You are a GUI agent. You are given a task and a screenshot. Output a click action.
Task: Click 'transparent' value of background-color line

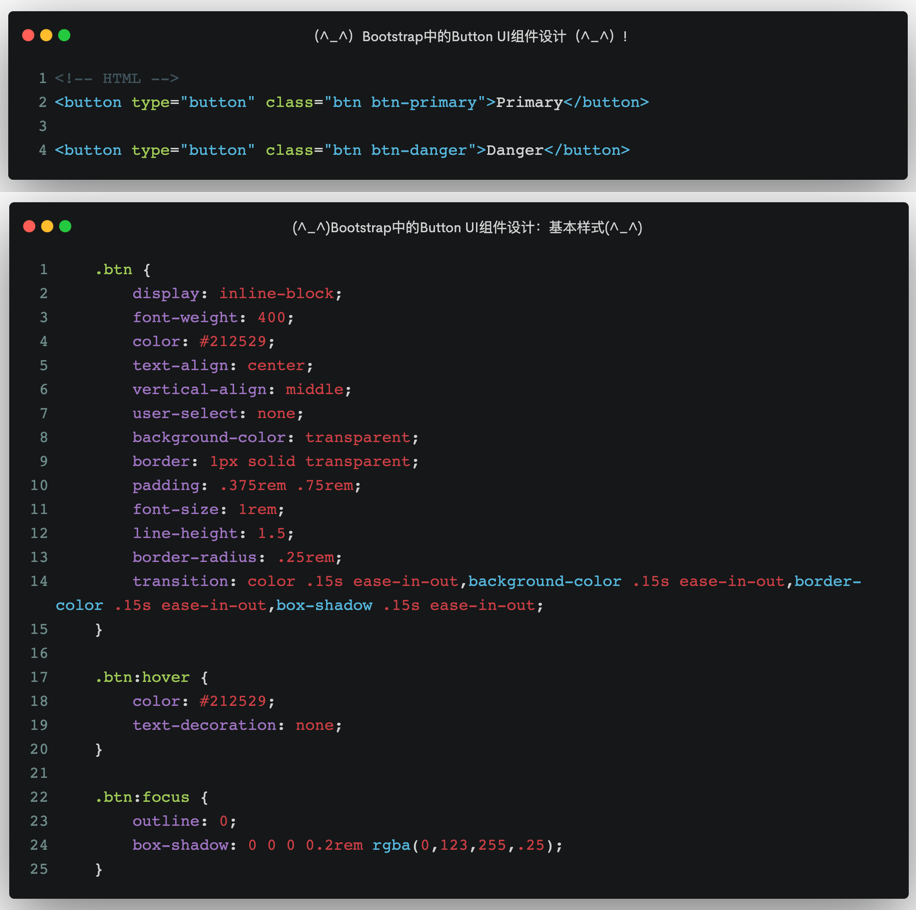[358, 437]
